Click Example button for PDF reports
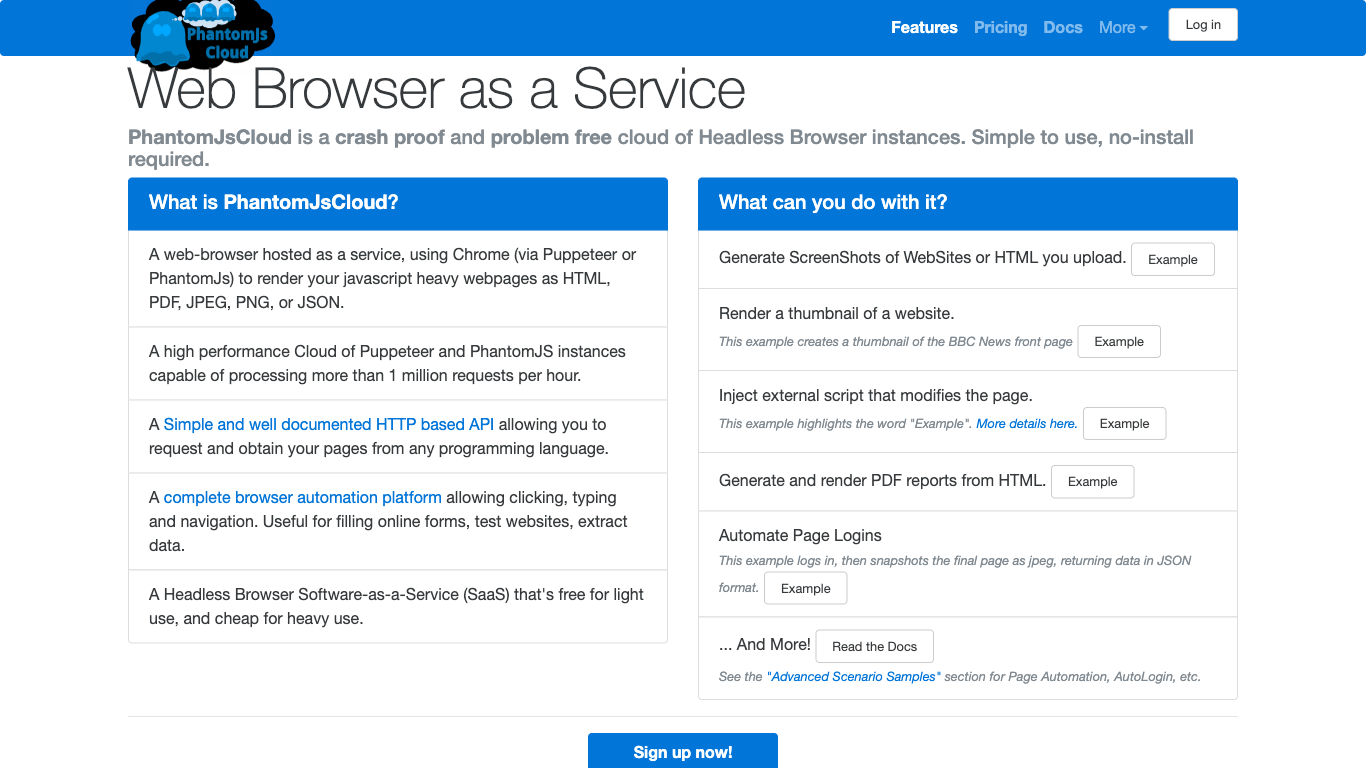 coord(1092,481)
